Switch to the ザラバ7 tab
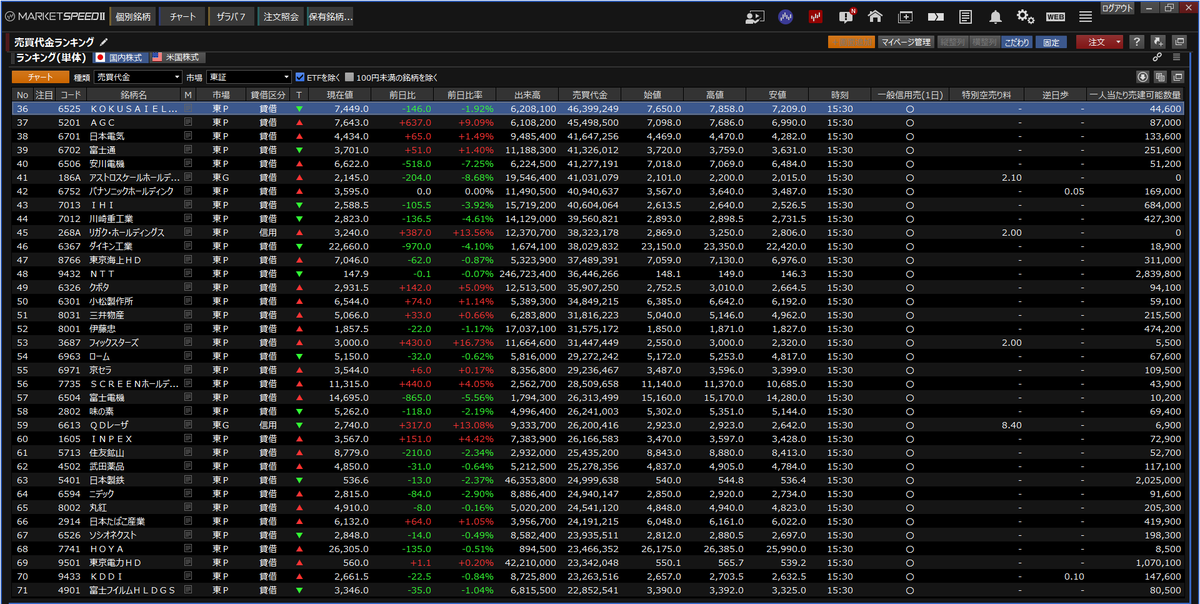Screen dimensions: 1200x604 (231, 17)
